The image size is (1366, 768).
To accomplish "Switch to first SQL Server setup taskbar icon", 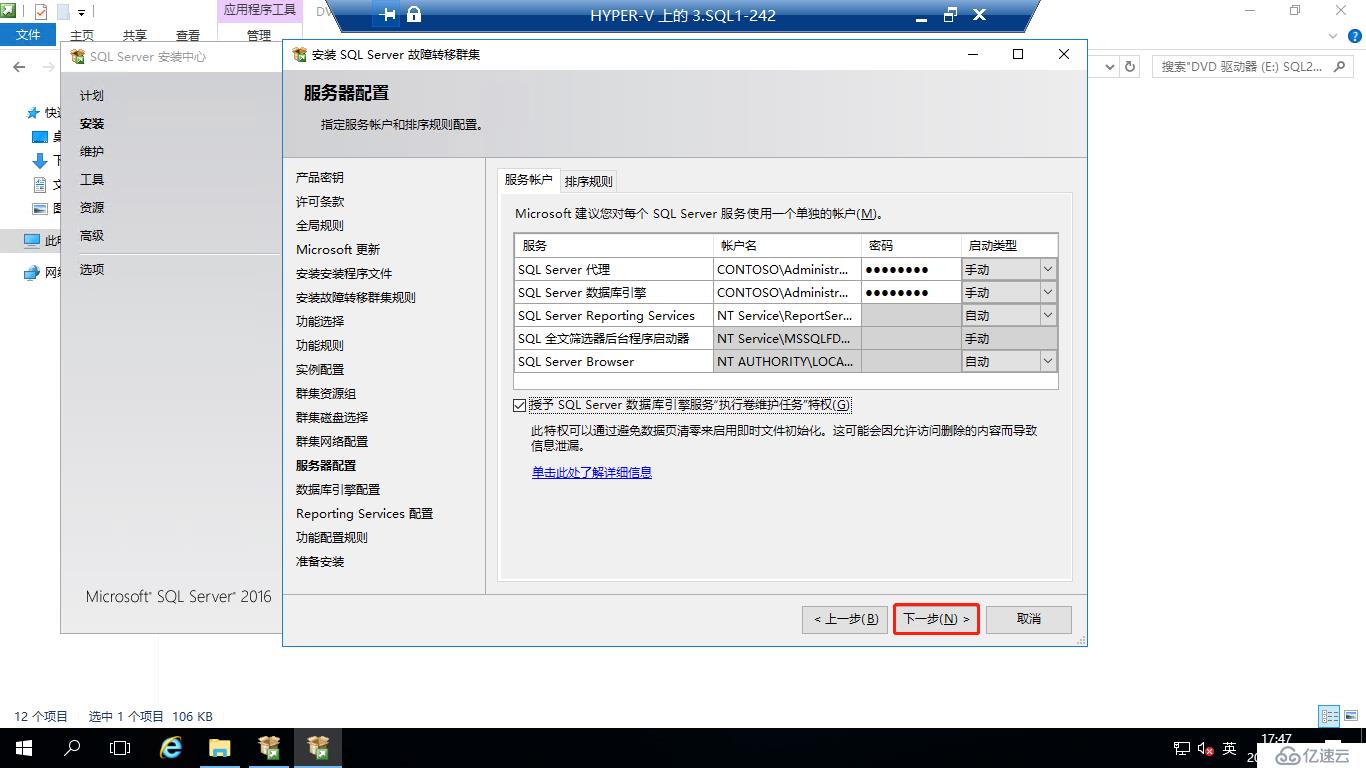I will (269, 748).
